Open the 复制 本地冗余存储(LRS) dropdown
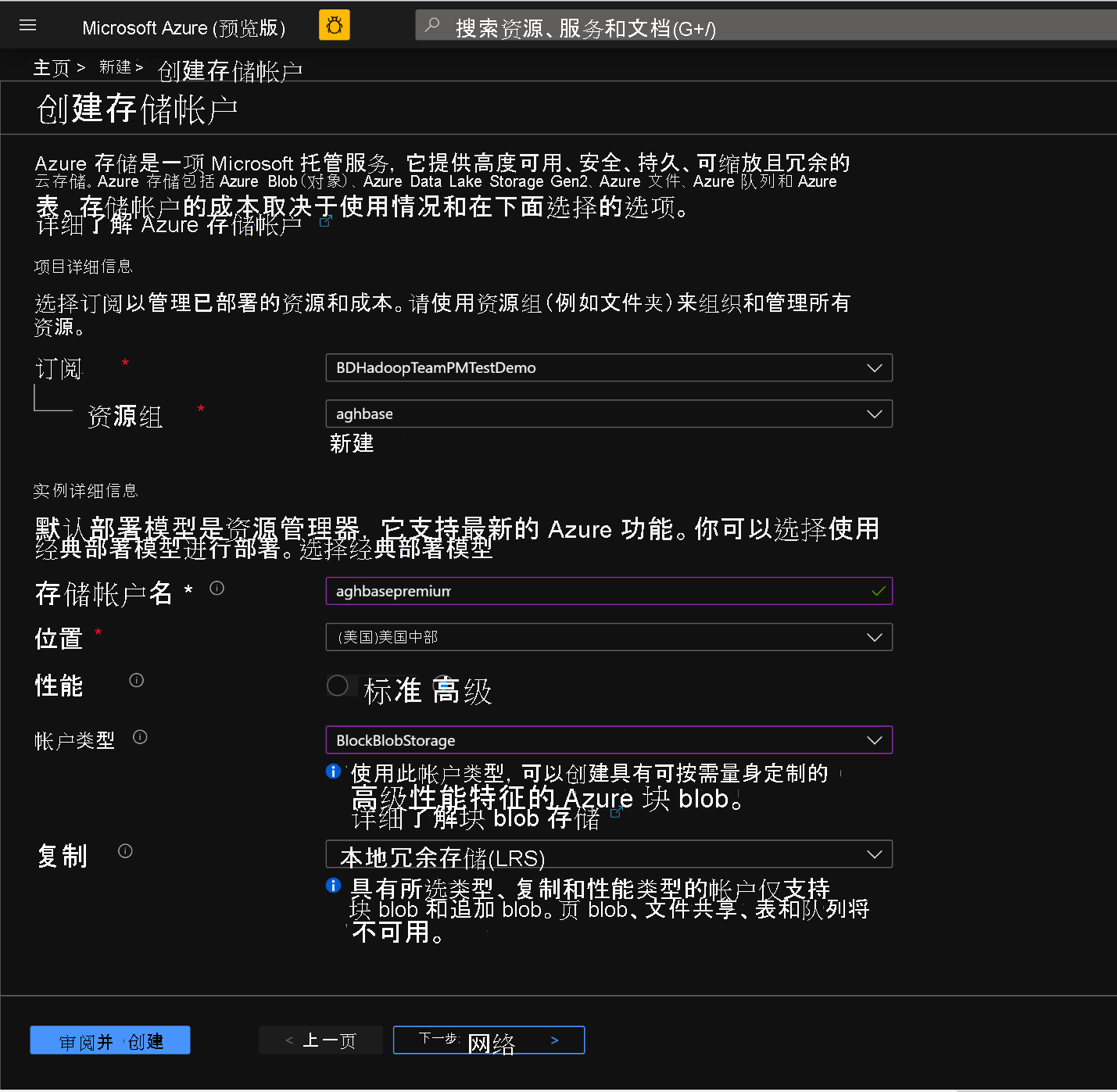Screen dimensions: 1117x1092 (609, 854)
